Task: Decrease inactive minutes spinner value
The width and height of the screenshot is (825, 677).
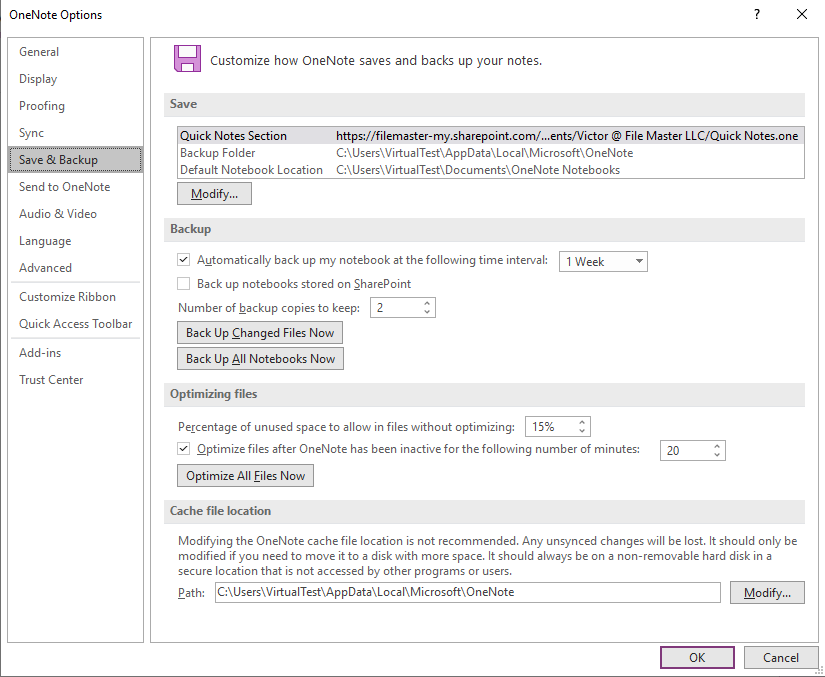Action: [717, 454]
